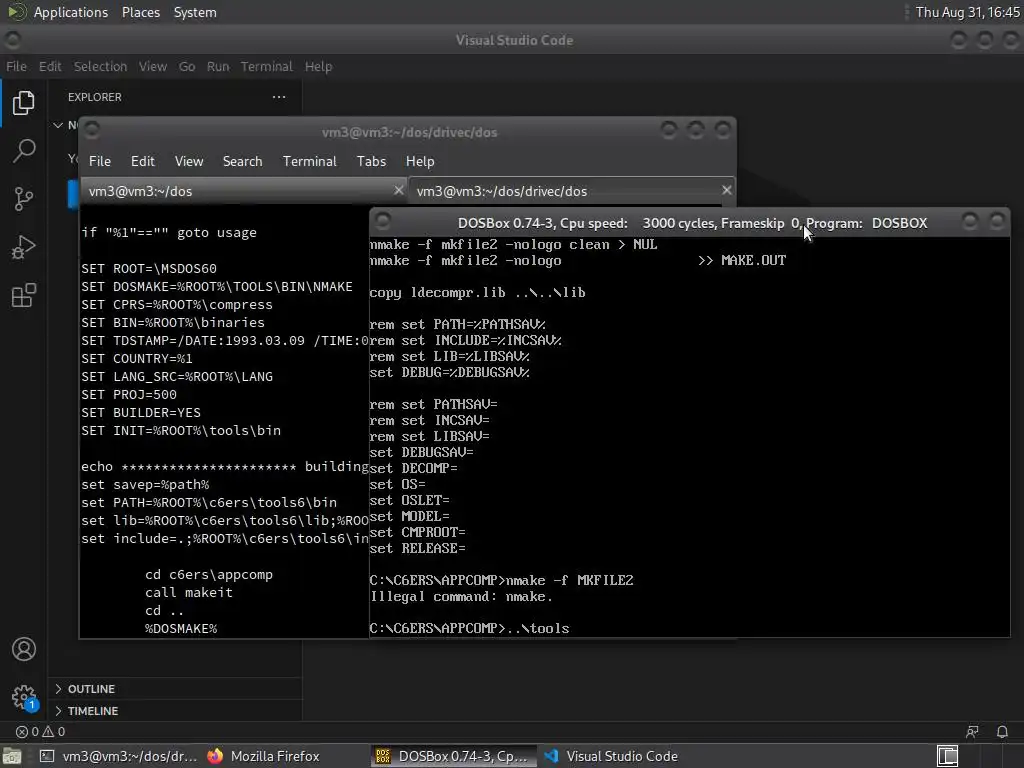Open the VS Code window menu button

[x=12, y=40]
